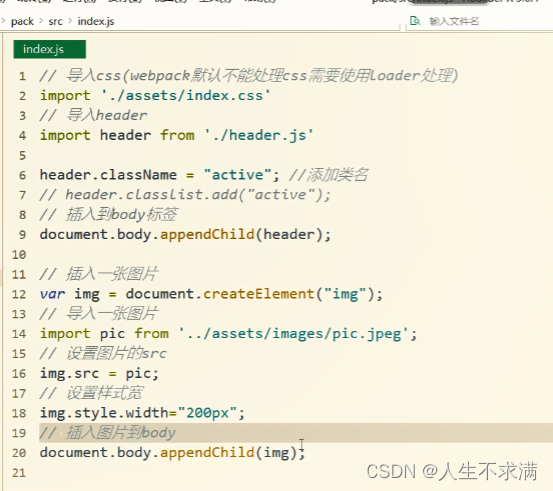The width and height of the screenshot is (553, 491).
Task: Open the pack folder in the breadcrumb
Action: coord(22,21)
